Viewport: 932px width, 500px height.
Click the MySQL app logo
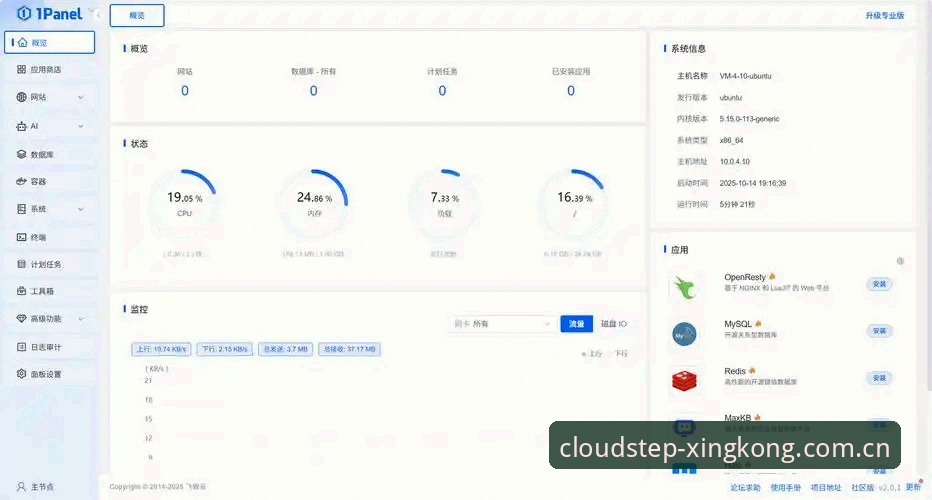[x=684, y=334]
